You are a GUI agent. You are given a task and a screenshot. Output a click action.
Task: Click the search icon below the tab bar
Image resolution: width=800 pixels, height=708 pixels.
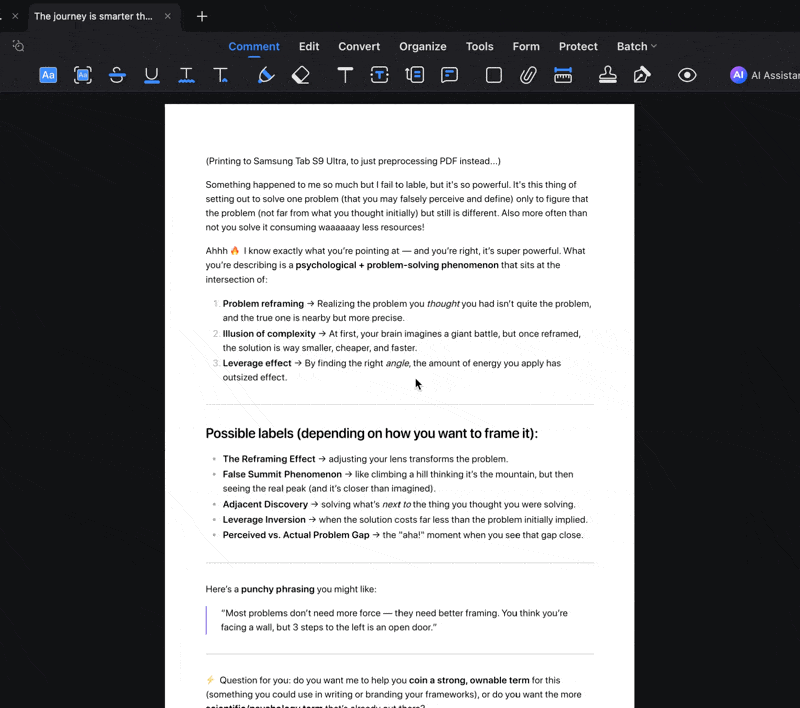click(x=18, y=46)
